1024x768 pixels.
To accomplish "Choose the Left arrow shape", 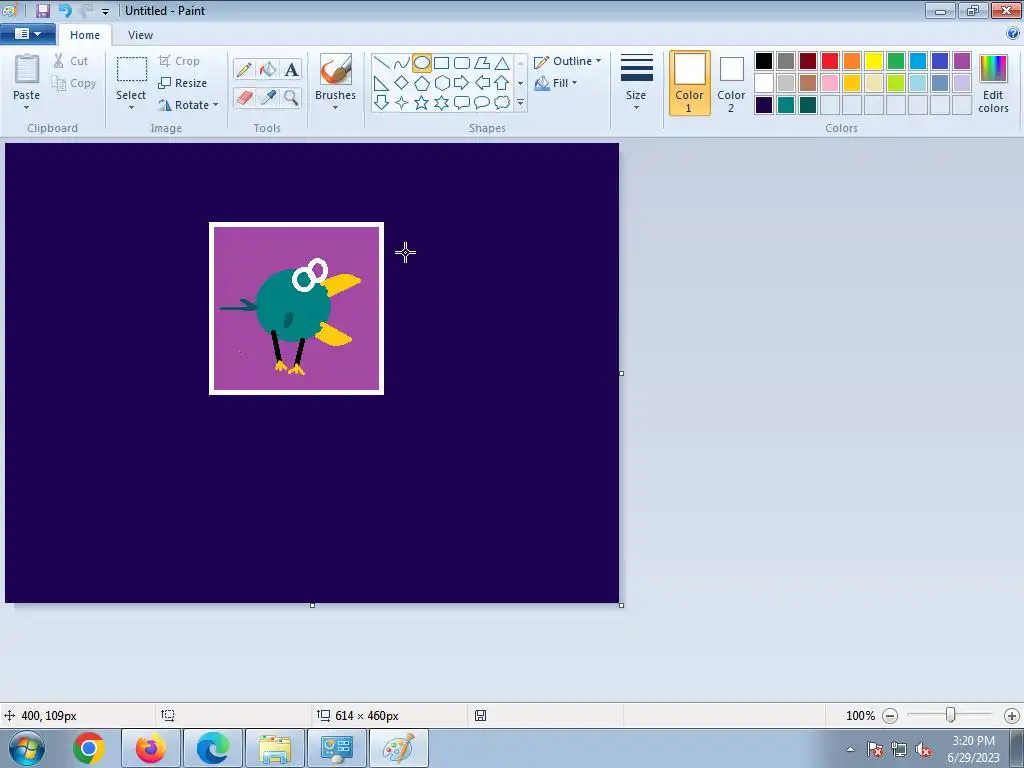I will click(x=482, y=83).
